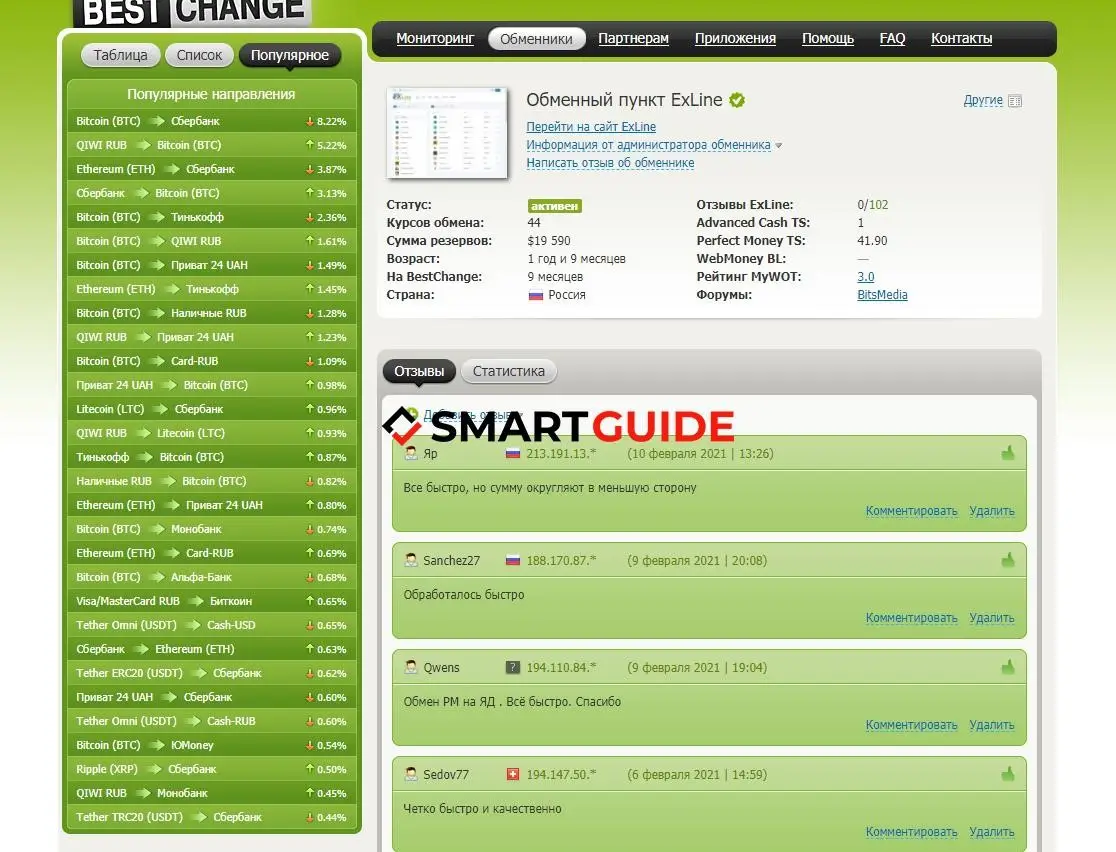Click the green verified checkmark beside ExLine
The height and width of the screenshot is (852, 1116).
pos(737,99)
